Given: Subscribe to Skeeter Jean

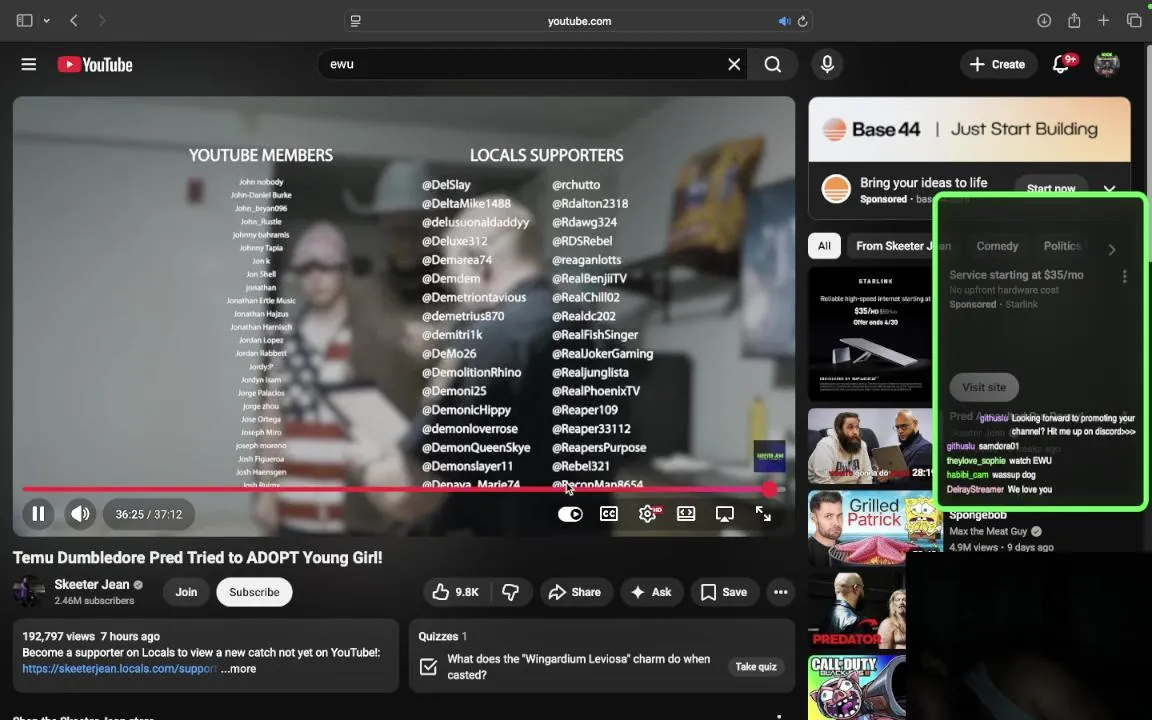Looking at the screenshot, I should (x=253, y=592).
